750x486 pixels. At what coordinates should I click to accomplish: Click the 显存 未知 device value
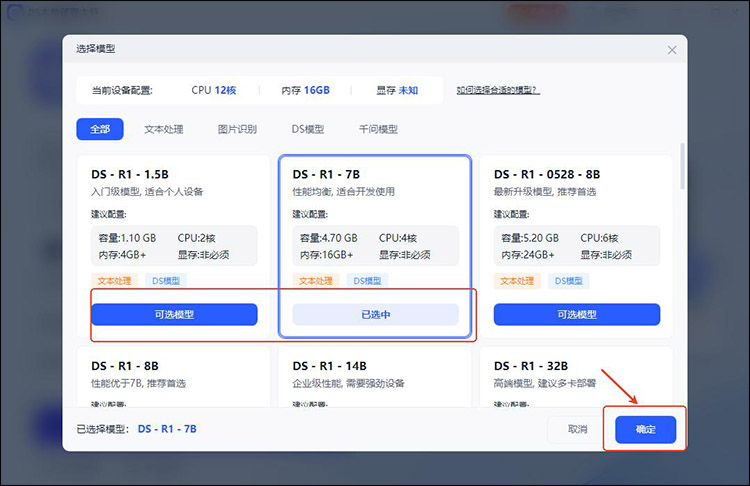(397, 90)
